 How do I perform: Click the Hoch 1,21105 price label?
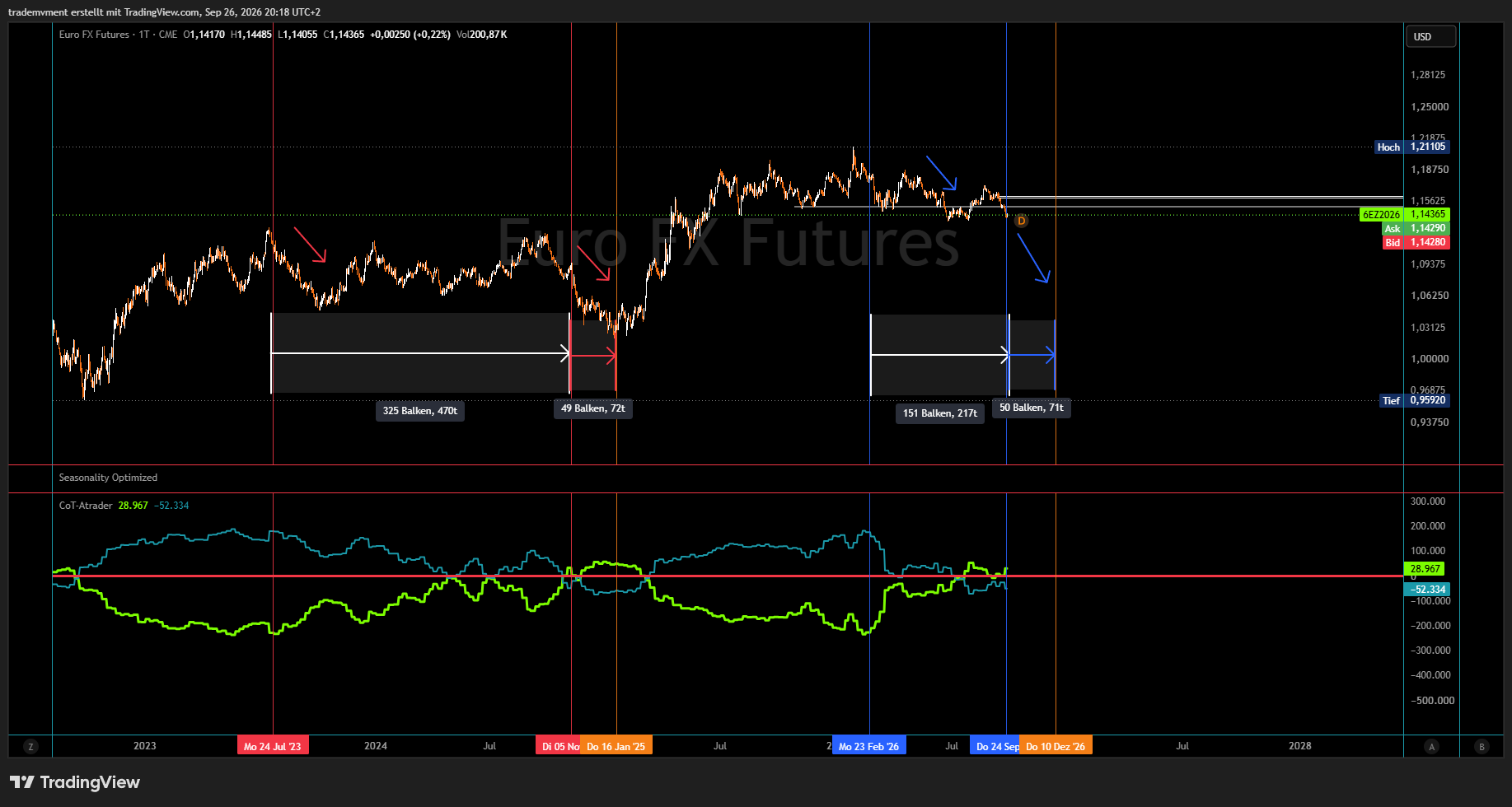click(x=1411, y=147)
